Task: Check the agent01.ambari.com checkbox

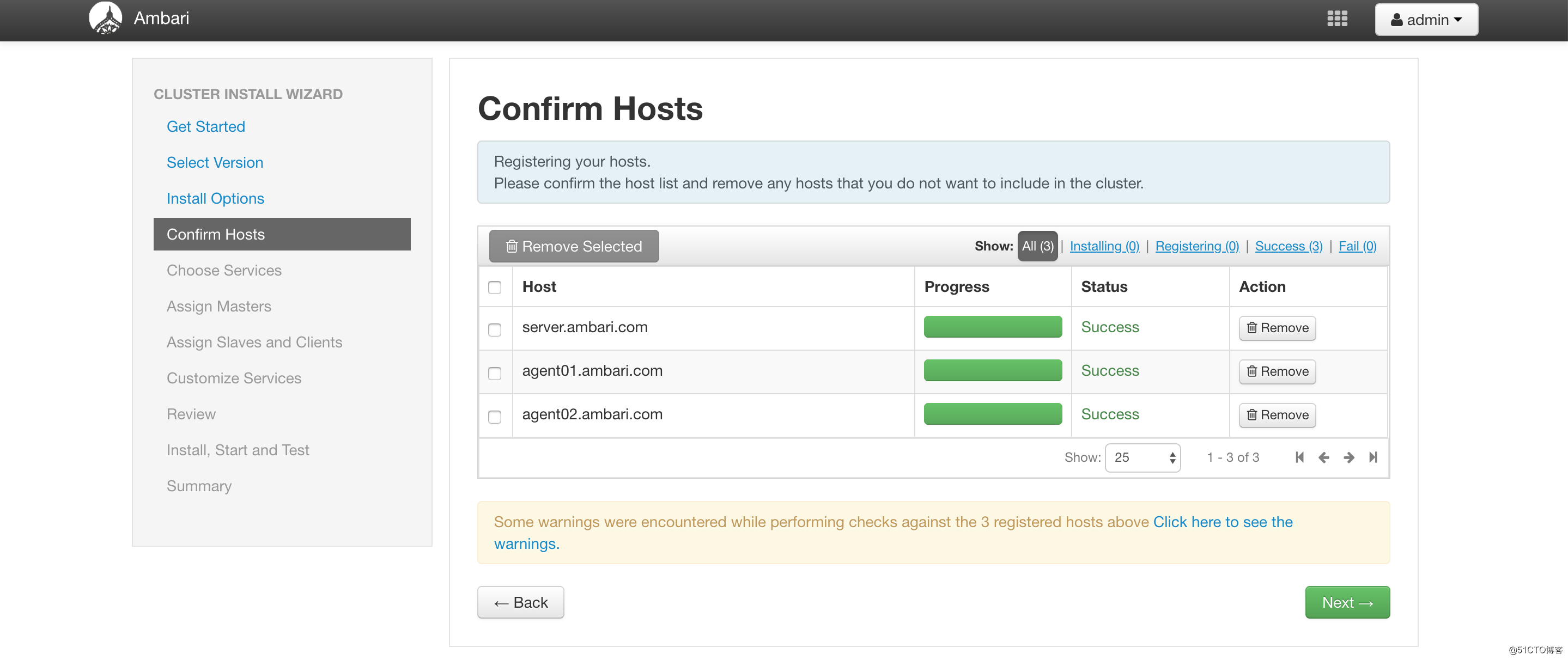Action: tap(495, 374)
